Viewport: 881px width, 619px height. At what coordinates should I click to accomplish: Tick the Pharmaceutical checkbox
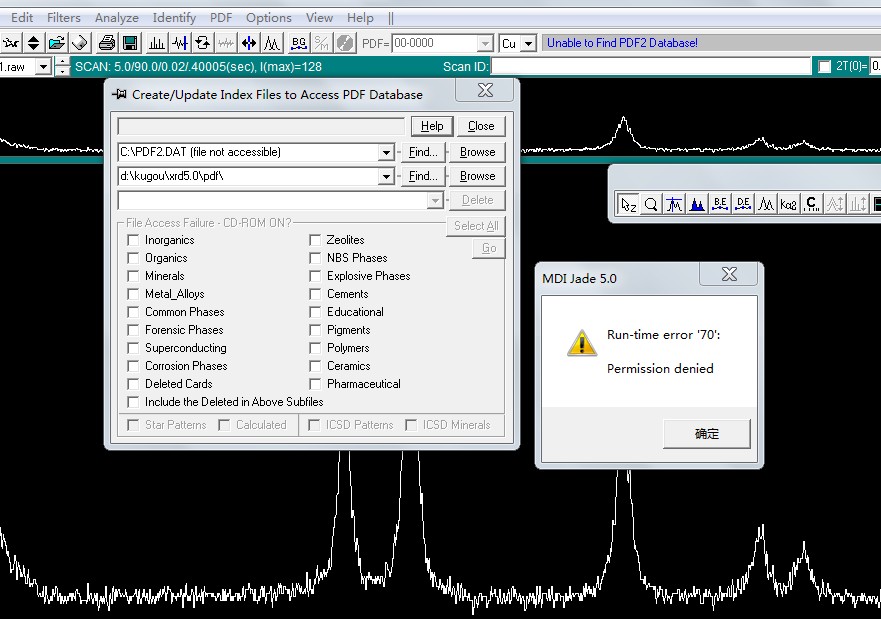click(x=315, y=384)
